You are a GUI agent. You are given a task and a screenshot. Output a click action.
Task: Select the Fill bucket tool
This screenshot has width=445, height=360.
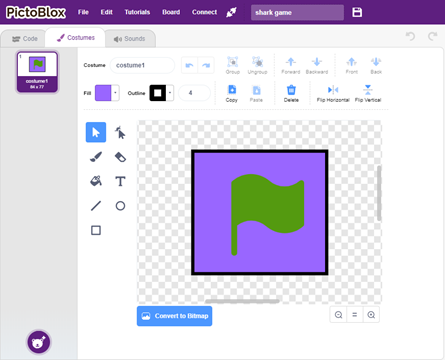coord(96,181)
